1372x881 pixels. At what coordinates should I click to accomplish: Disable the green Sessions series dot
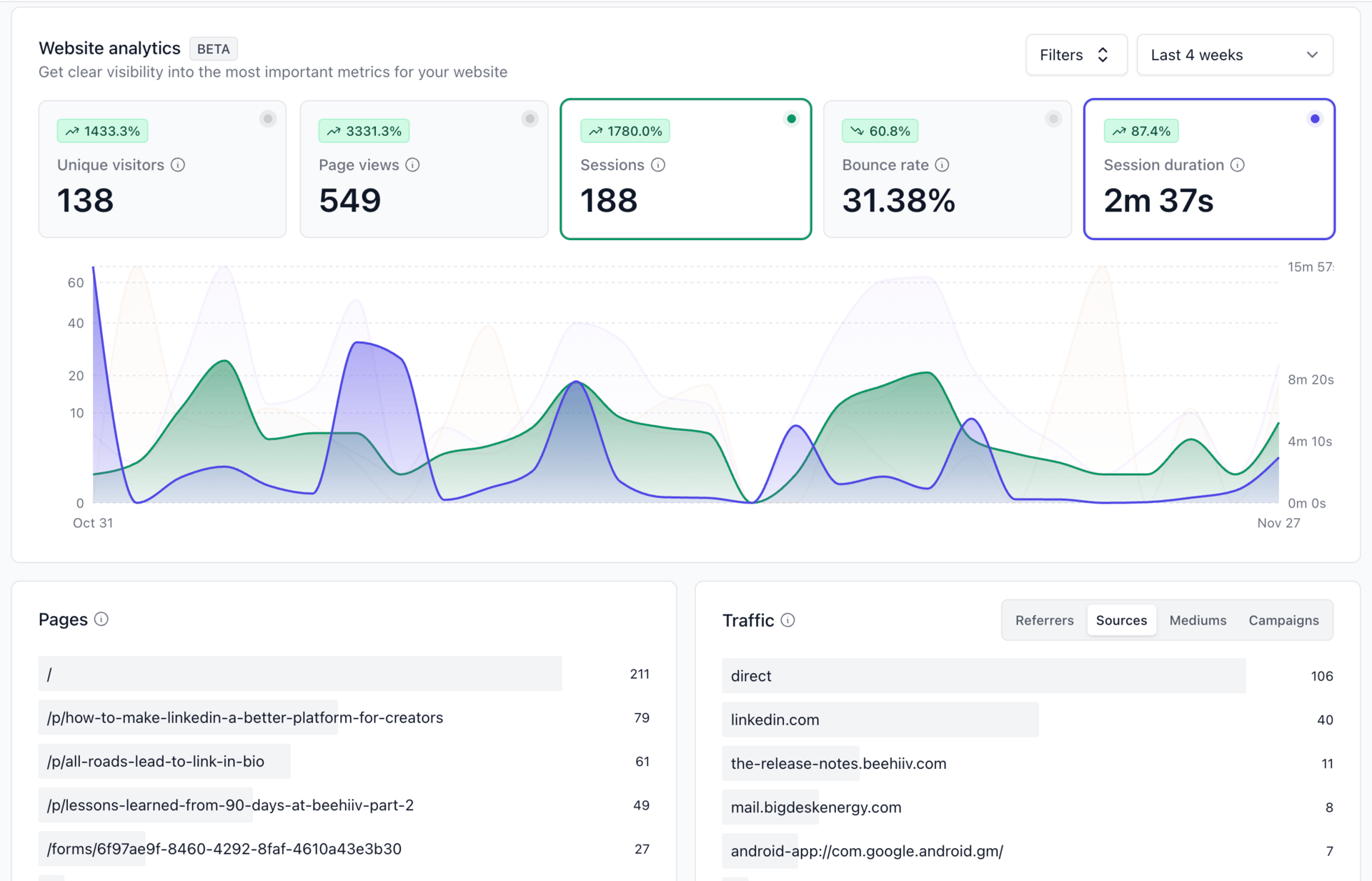[791, 119]
